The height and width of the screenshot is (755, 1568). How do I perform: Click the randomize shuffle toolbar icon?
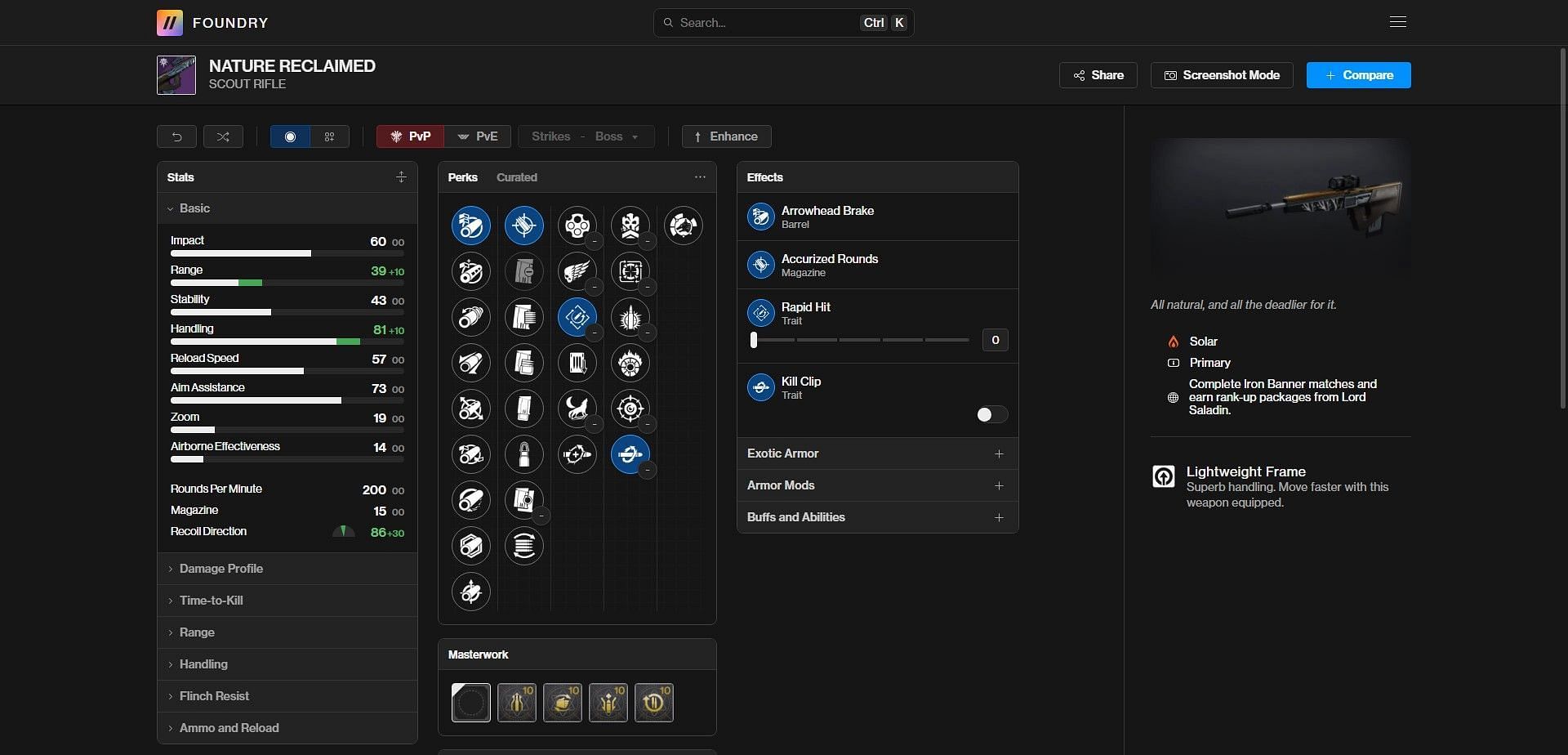223,136
